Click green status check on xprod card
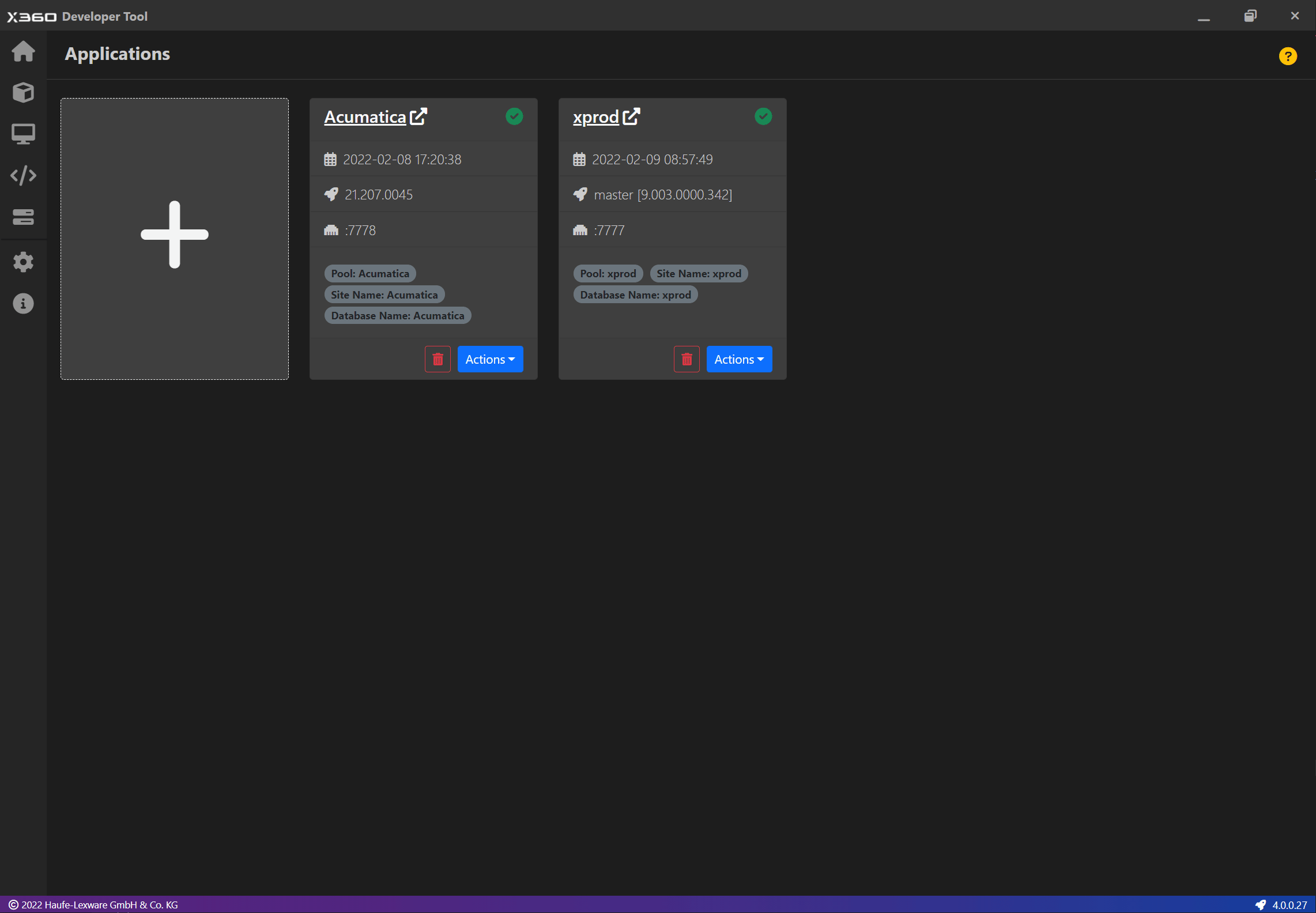The width and height of the screenshot is (1316, 913). point(763,116)
